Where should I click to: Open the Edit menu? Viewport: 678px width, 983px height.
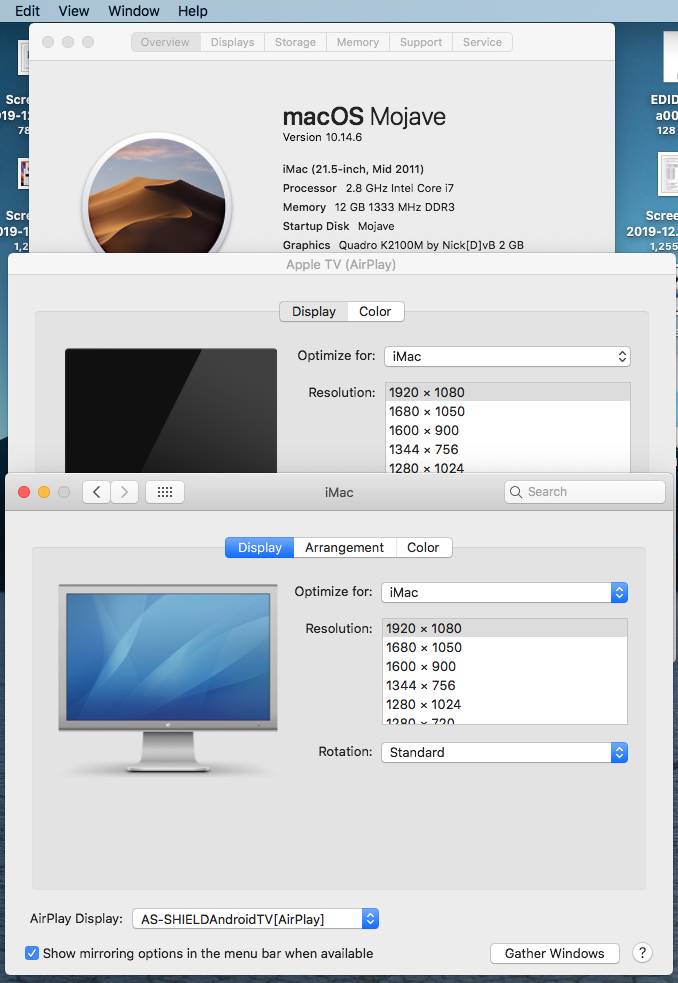point(28,11)
